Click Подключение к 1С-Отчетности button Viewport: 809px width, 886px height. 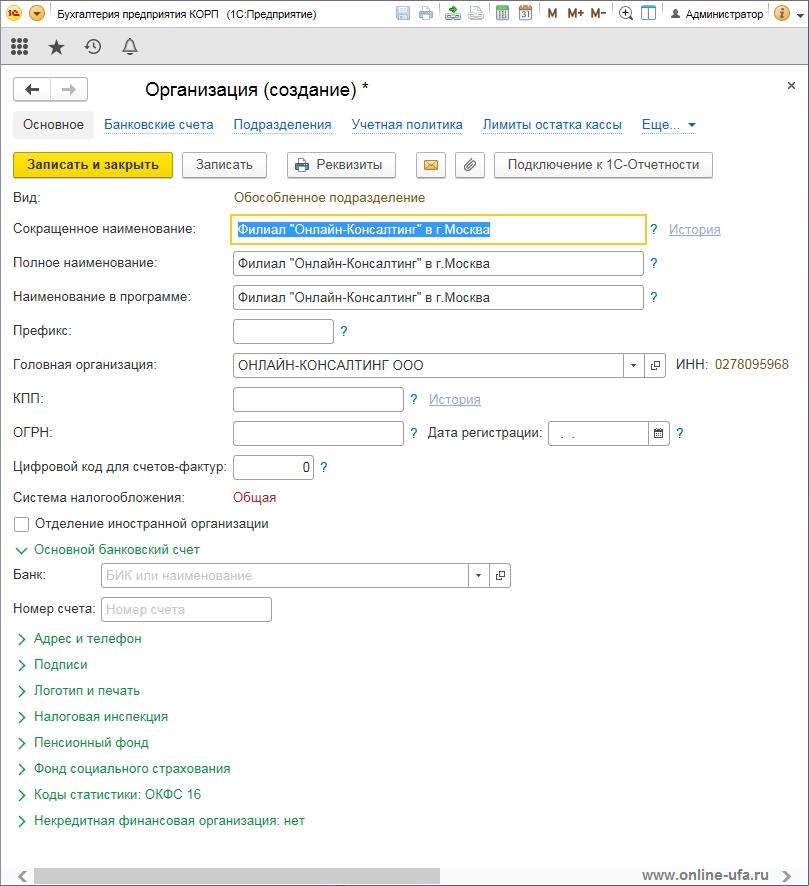point(603,165)
